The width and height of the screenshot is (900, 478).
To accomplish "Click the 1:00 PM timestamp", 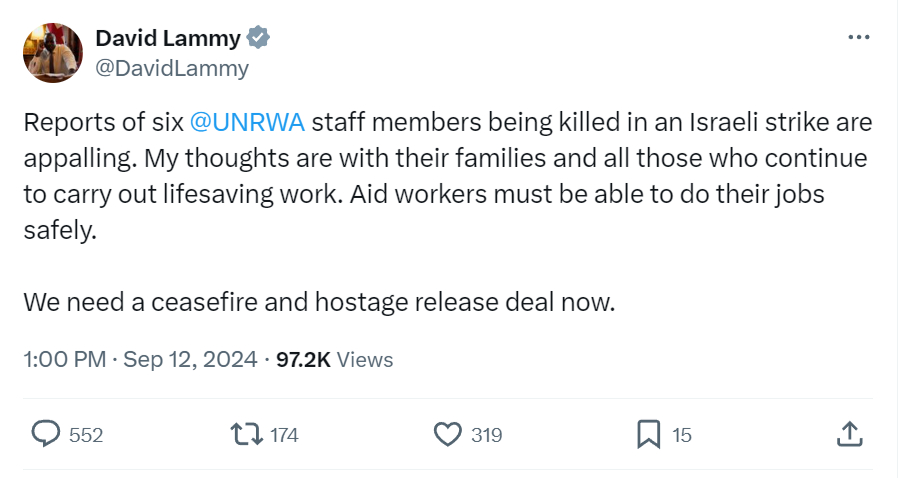I will (64, 359).
